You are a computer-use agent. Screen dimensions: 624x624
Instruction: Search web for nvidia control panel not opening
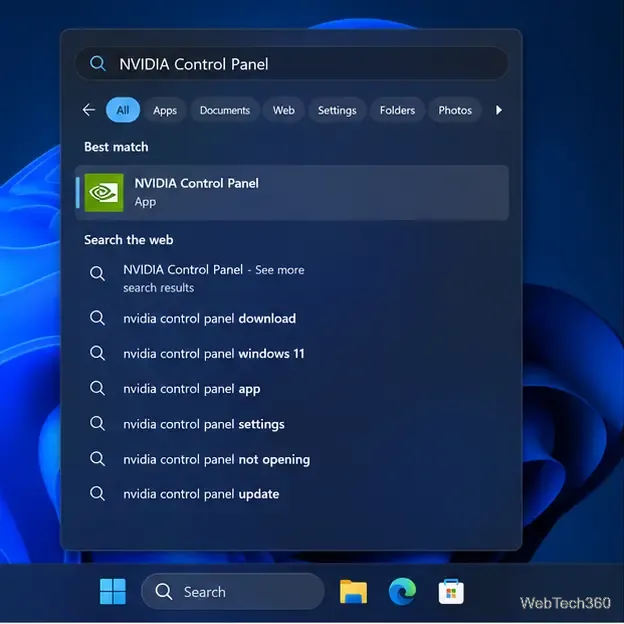click(216, 459)
